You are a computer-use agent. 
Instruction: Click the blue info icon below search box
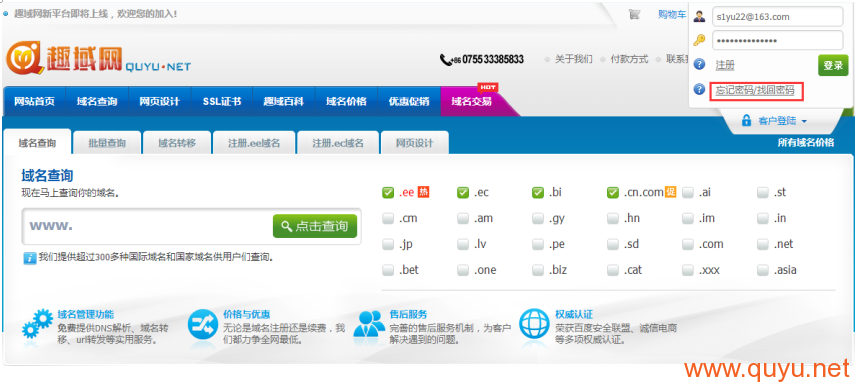(x=30, y=258)
